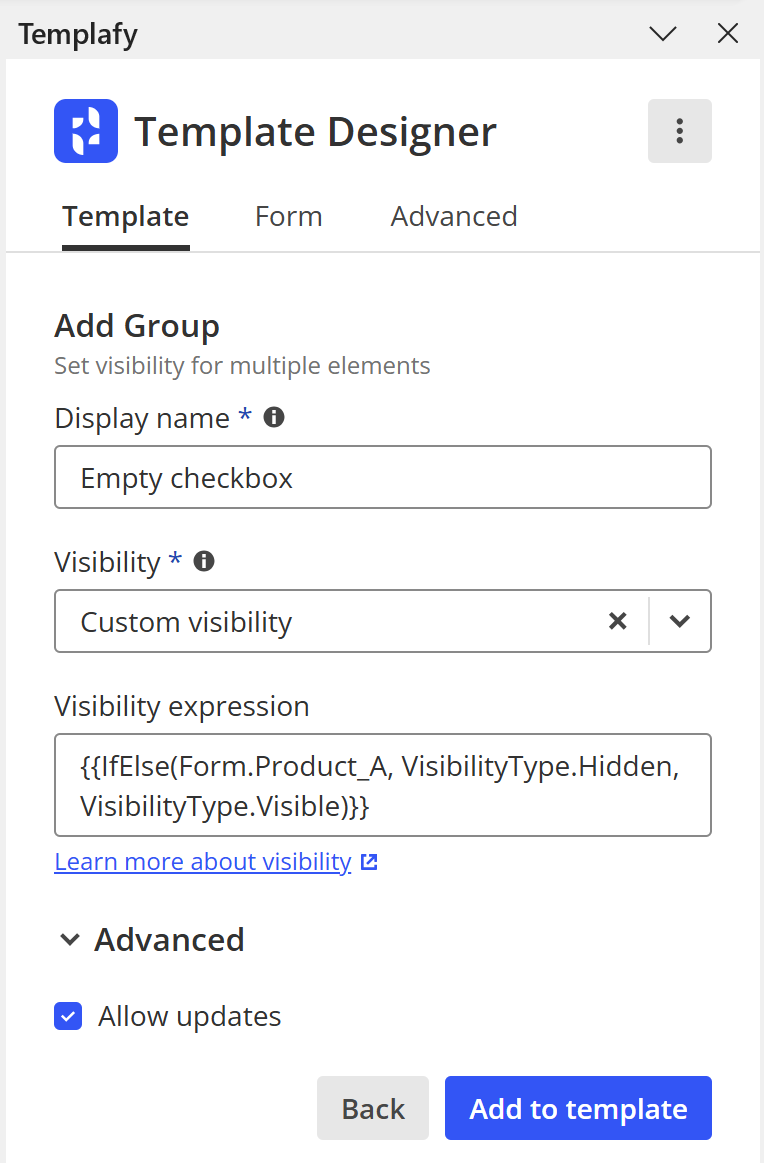Viewport: 764px width, 1163px height.
Task: Switch to the Form tab
Action: 289,217
